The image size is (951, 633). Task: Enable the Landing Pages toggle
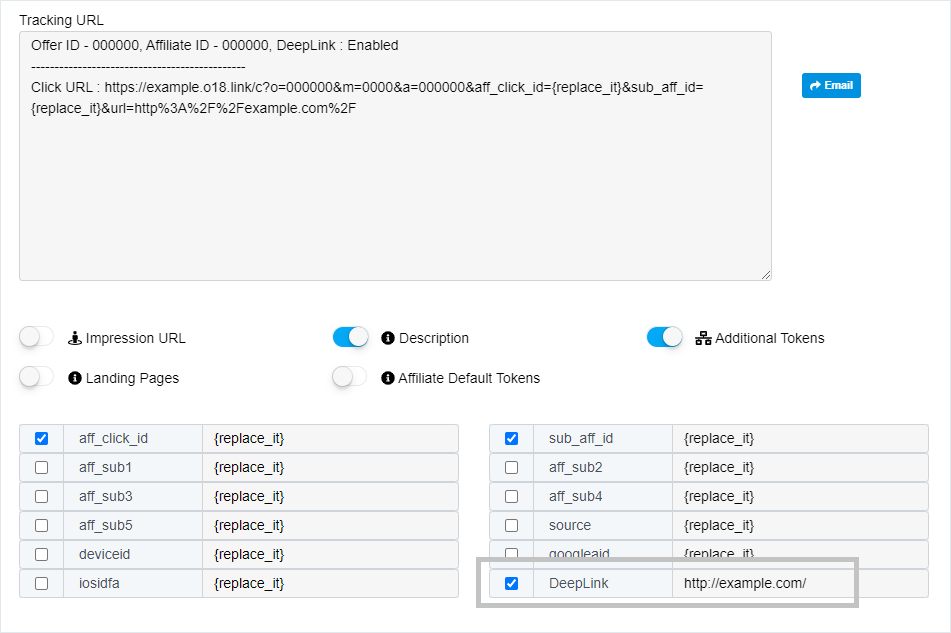click(37, 377)
